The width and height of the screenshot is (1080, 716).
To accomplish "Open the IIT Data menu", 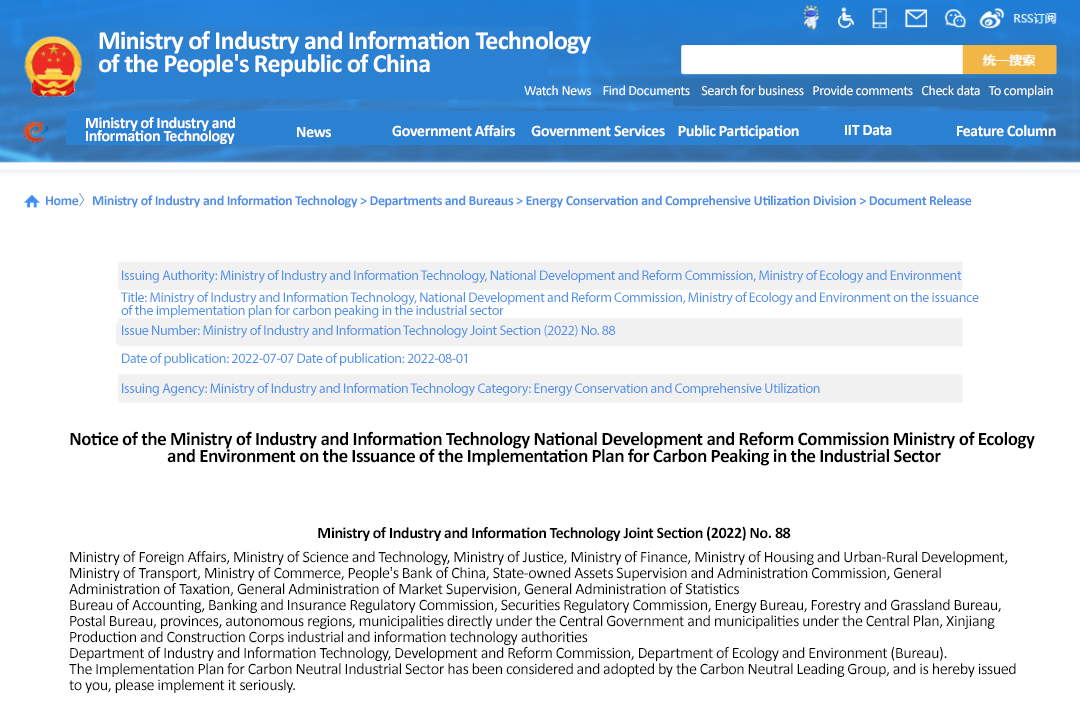I will click(x=868, y=131).
